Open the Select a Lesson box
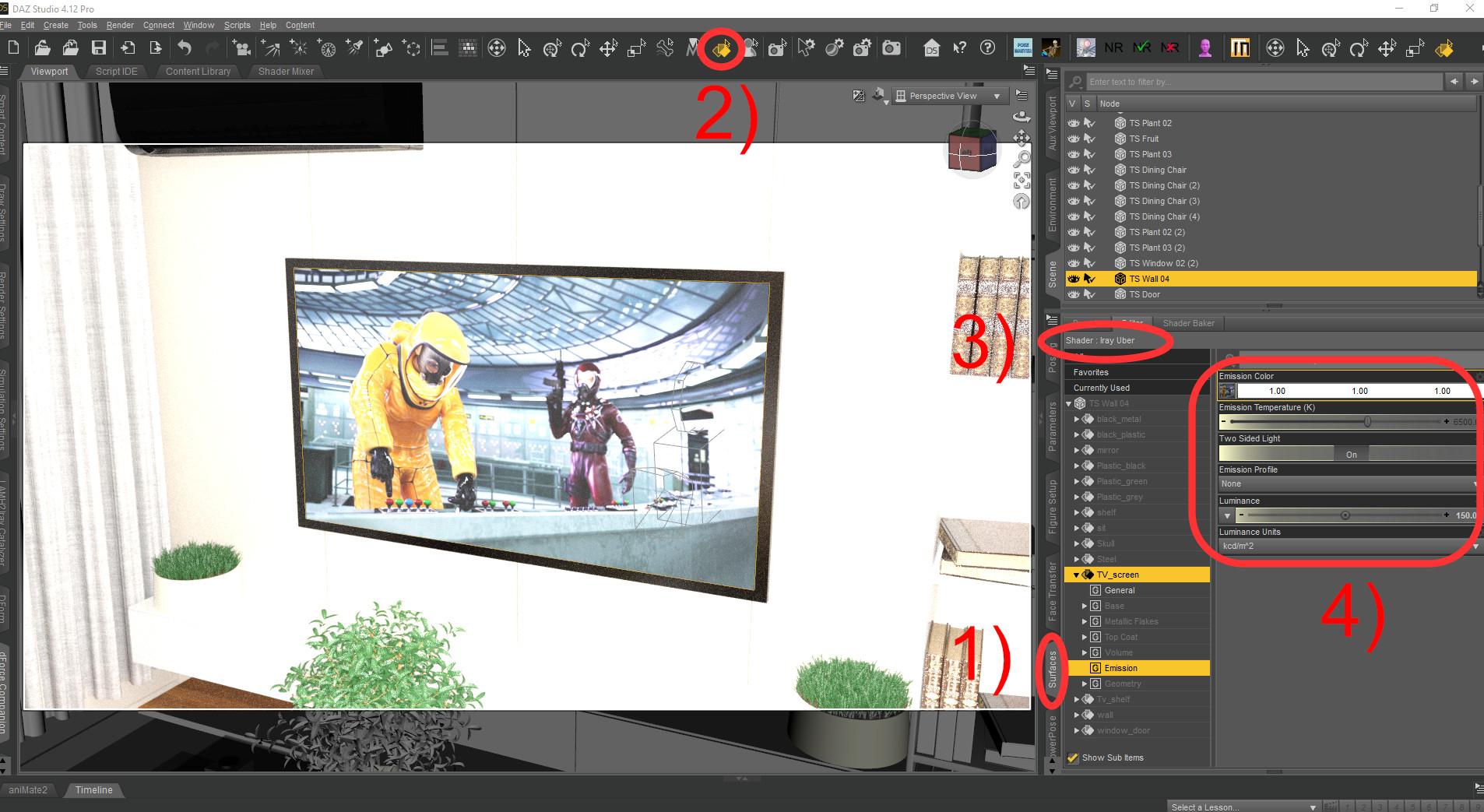 coord(1242,807)
